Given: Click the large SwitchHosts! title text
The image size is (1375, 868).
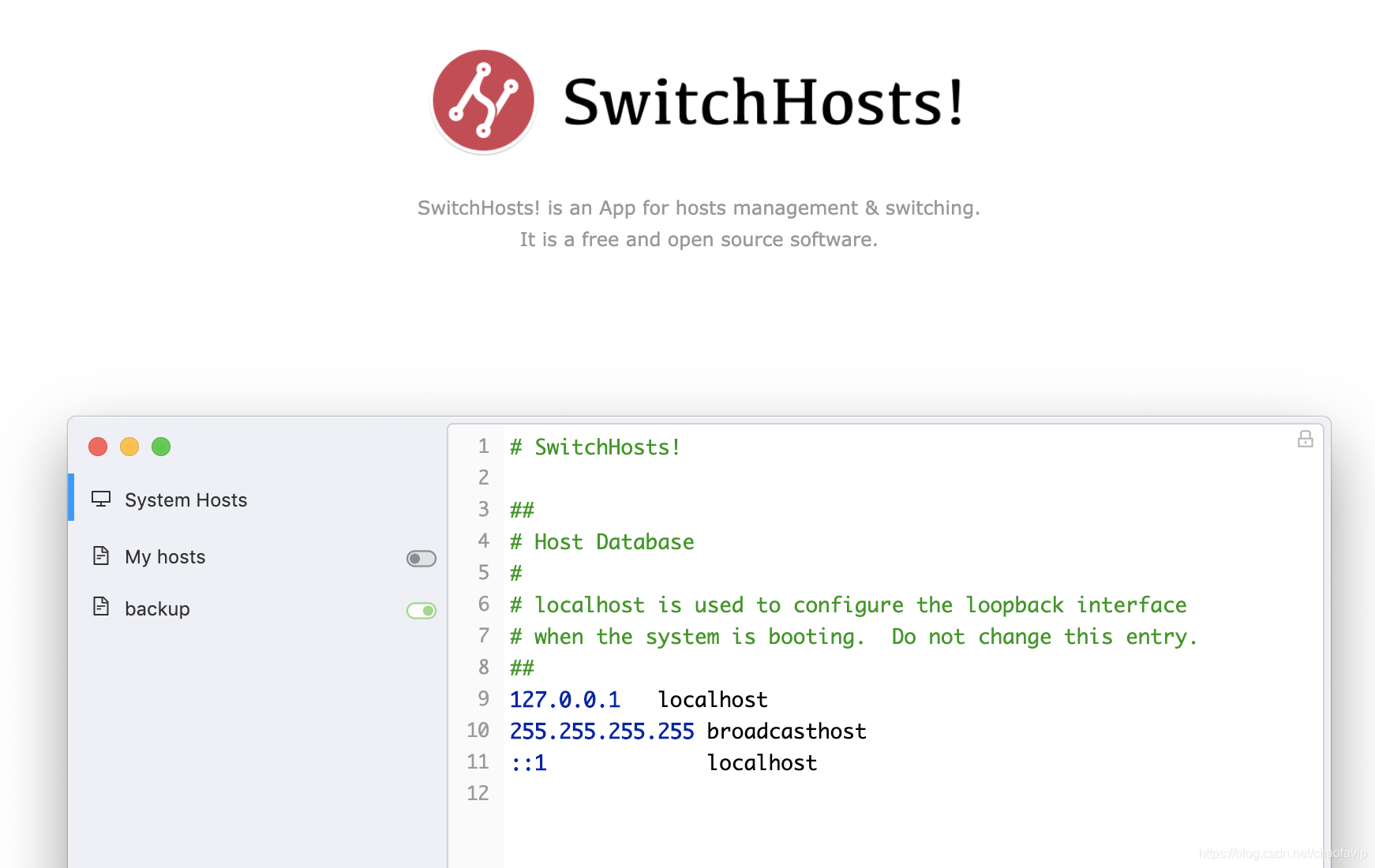Looking at the screenshot, I should pos(764,103).
